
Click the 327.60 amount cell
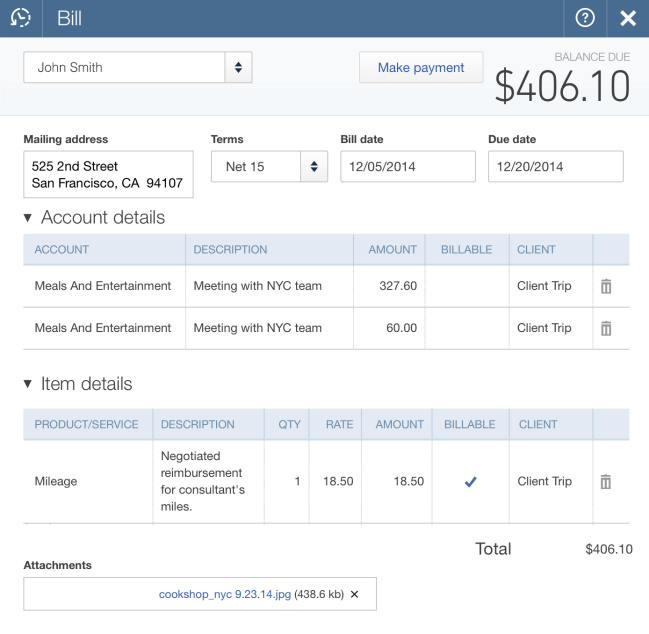(389, 286)
